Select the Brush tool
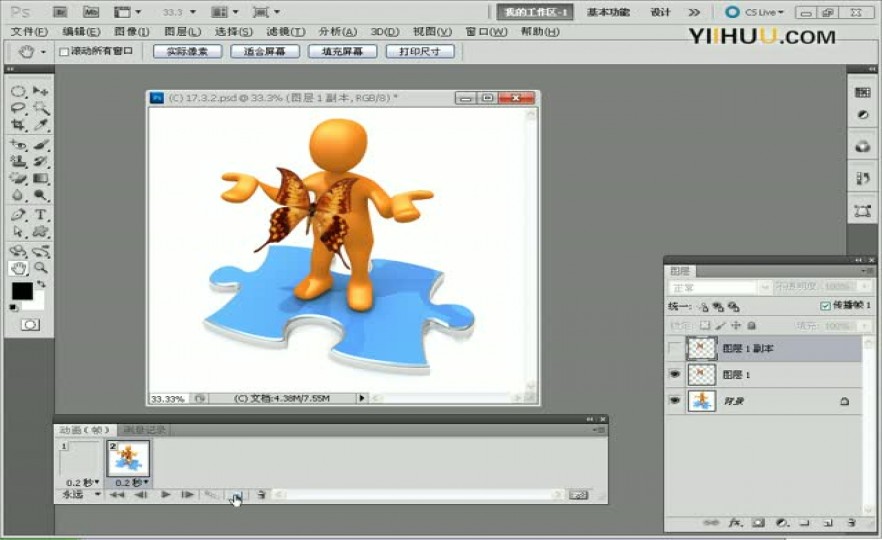882x540 pixels. coord(40,145)
